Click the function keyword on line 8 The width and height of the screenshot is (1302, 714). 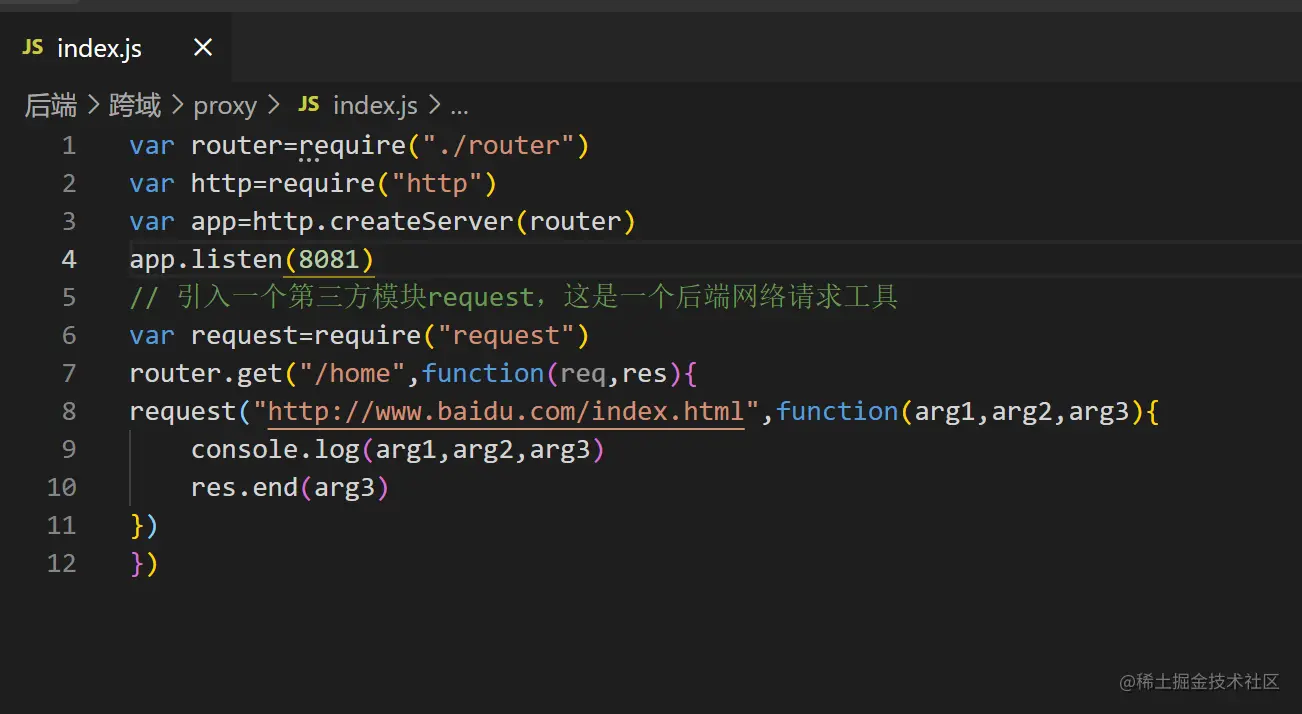tap(837, 412)
